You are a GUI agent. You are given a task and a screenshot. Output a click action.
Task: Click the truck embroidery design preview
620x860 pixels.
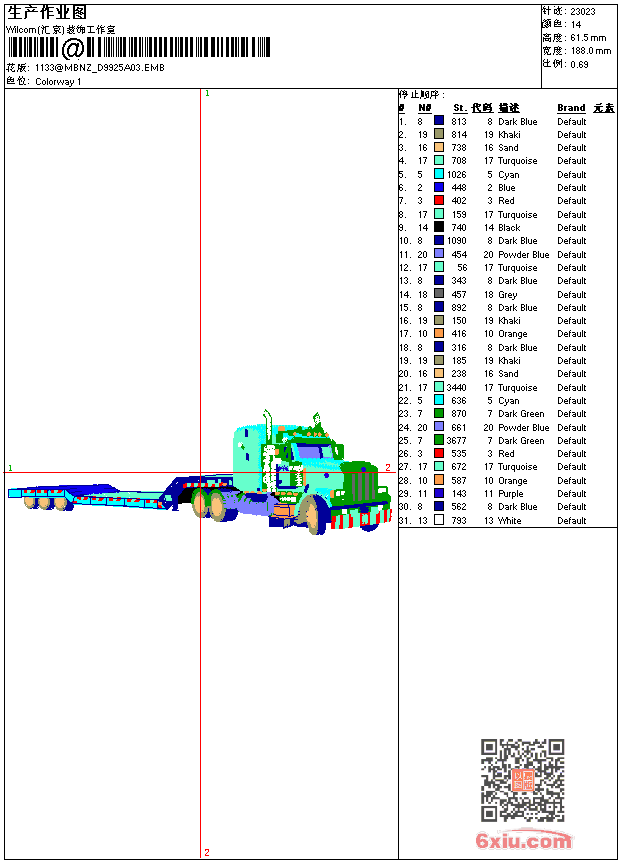tap(200, 473)
